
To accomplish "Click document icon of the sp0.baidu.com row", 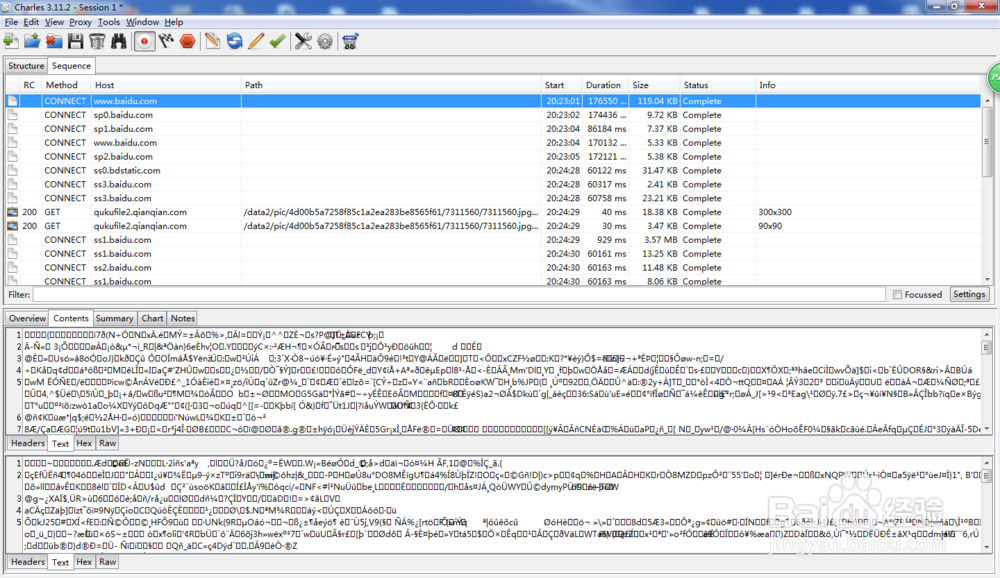I will point(12,115).
